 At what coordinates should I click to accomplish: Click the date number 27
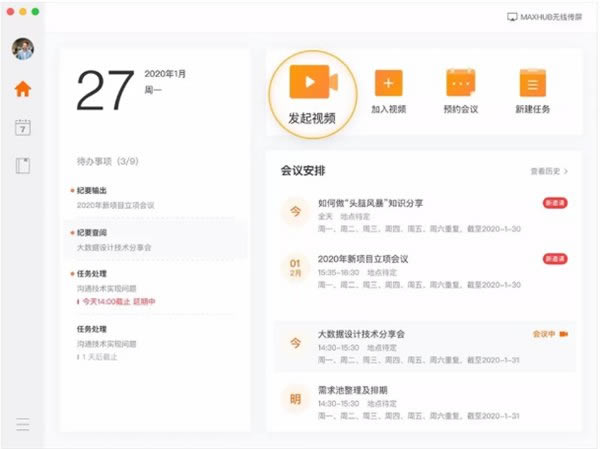(106, 90)
